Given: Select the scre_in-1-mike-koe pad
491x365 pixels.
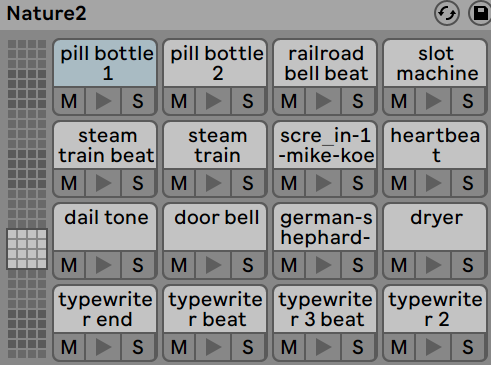Looking at the screenshot, I should point(325,146).
